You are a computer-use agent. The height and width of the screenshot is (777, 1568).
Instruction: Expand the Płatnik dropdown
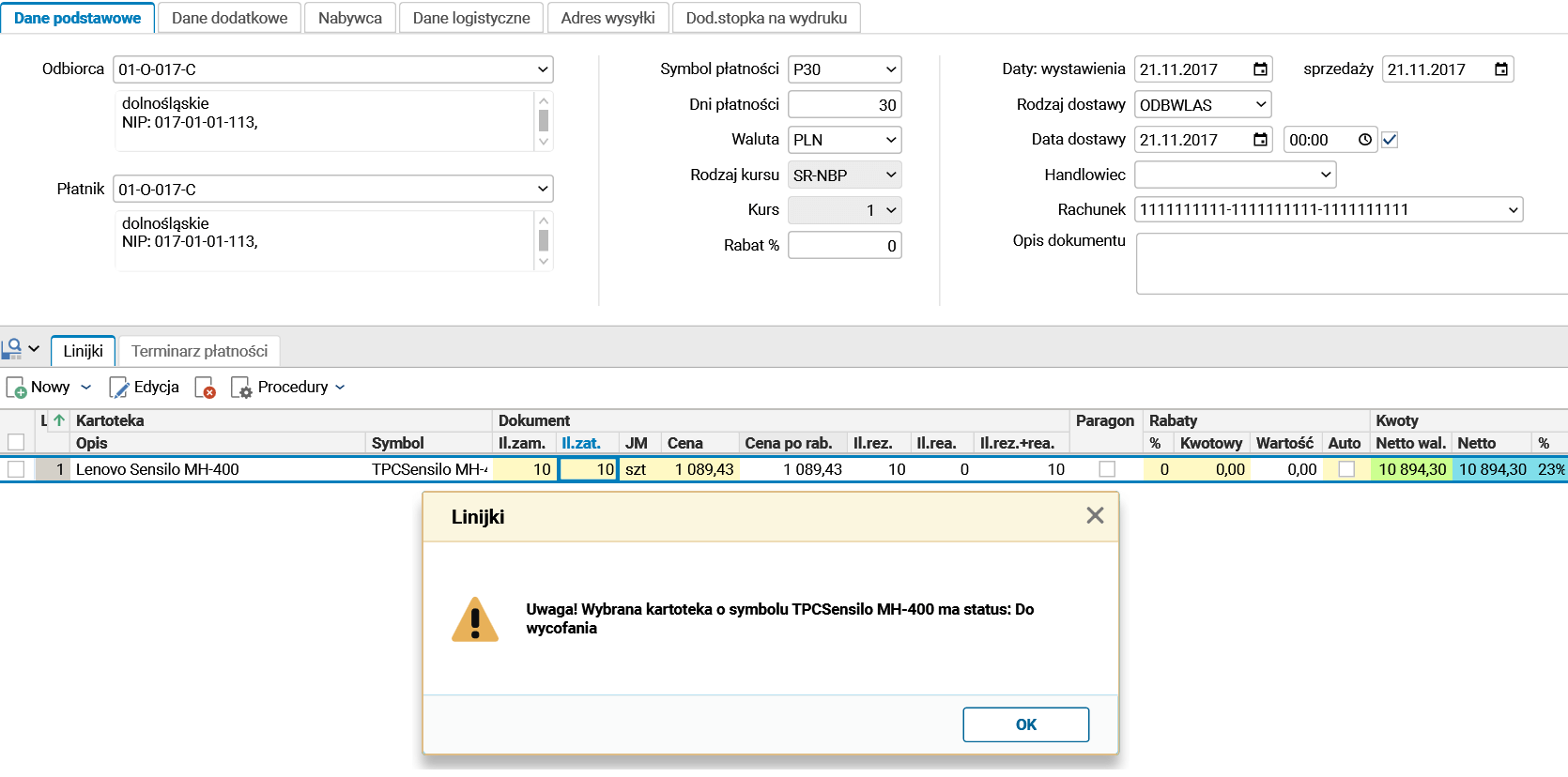pos(543,189)
